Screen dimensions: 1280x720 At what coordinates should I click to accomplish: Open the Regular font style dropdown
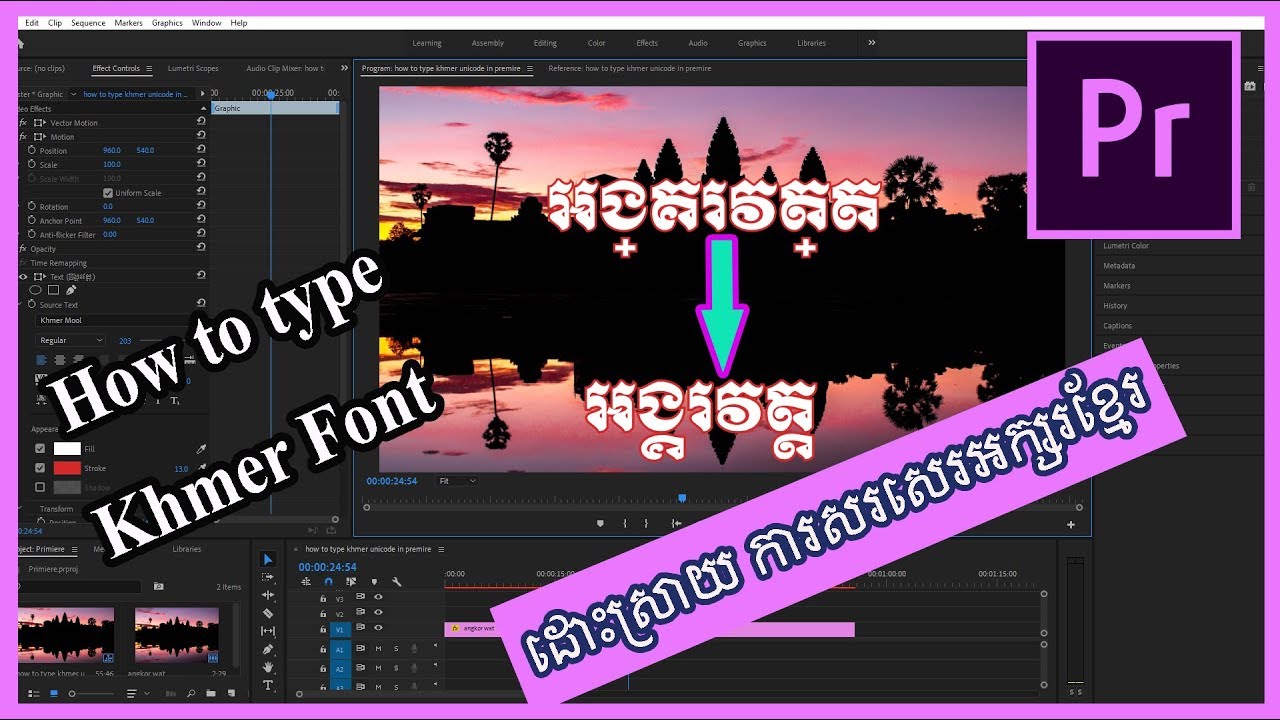click(70, 340)
